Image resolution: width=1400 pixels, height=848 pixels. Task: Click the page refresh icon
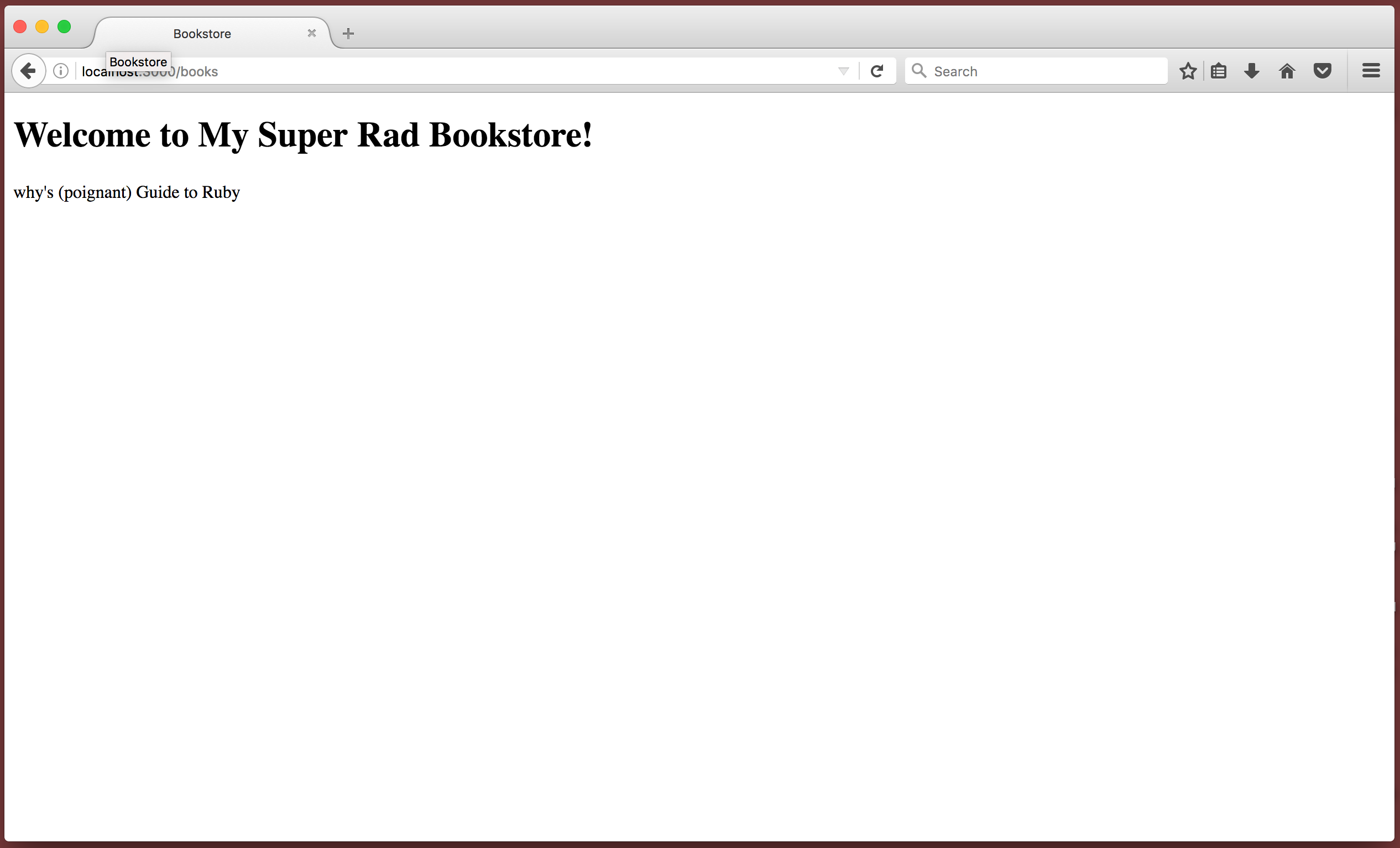click(876, 70)
